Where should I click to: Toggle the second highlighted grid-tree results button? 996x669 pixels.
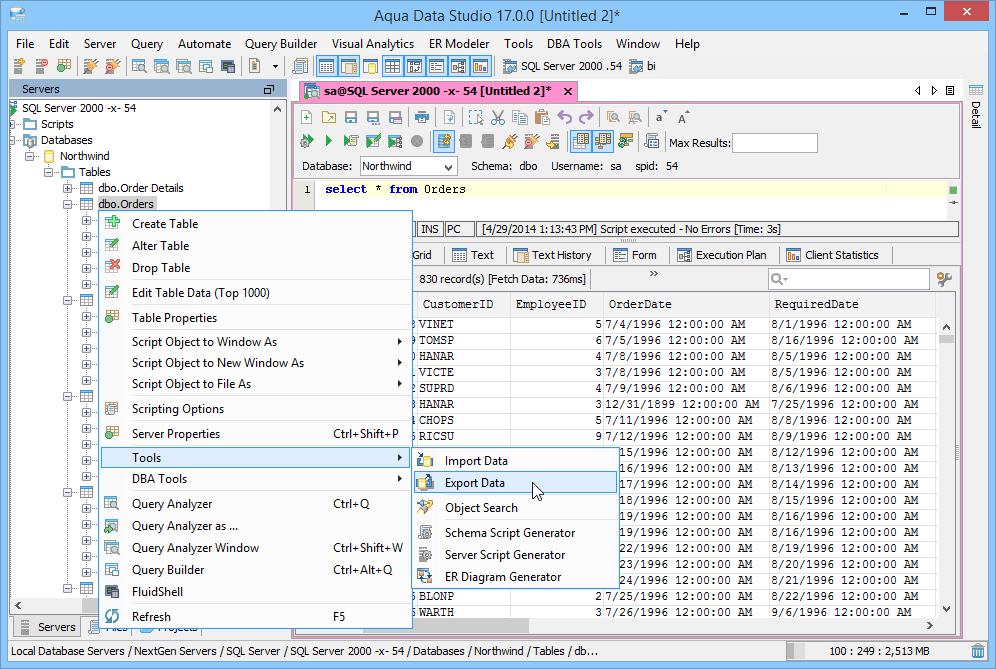[x=602, y=141]
